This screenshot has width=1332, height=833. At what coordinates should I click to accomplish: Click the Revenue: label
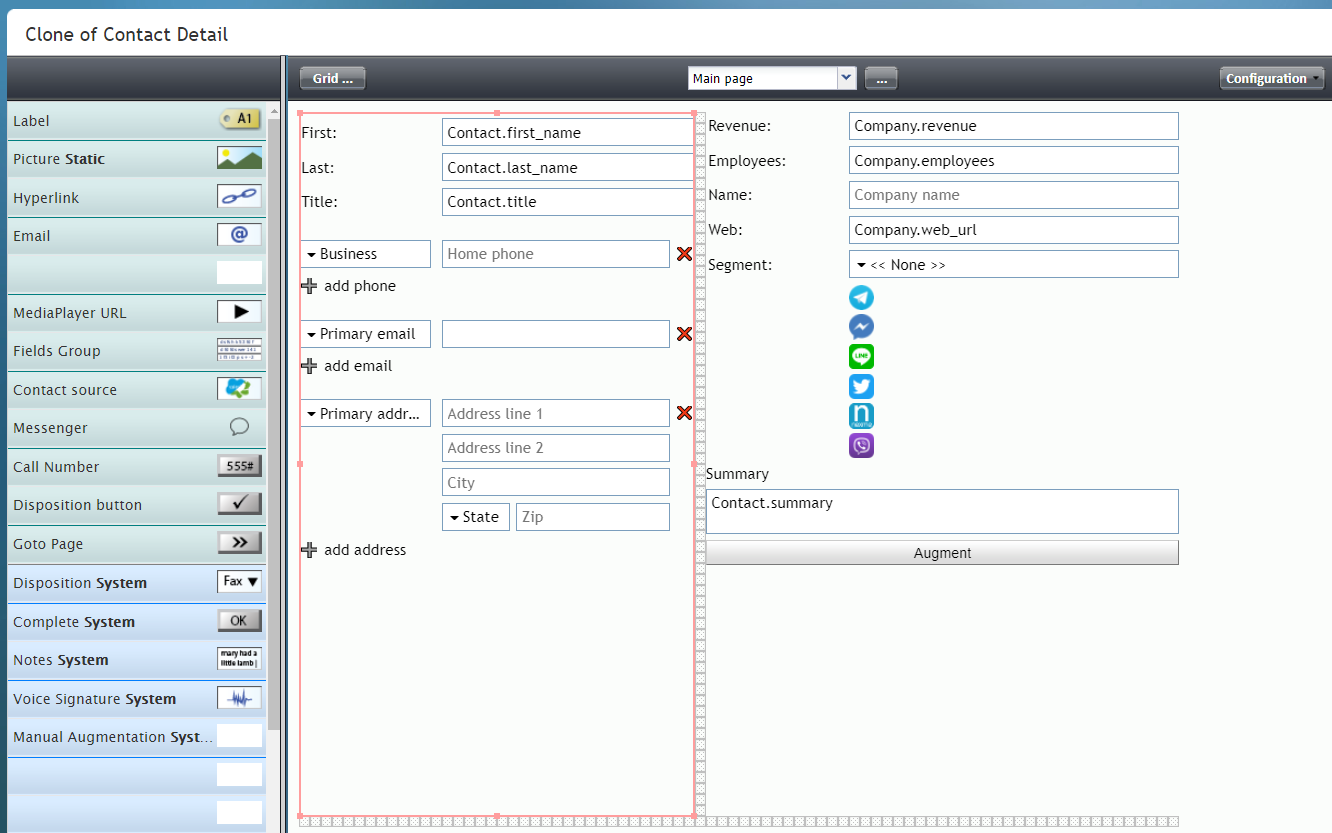coord(740,126)
